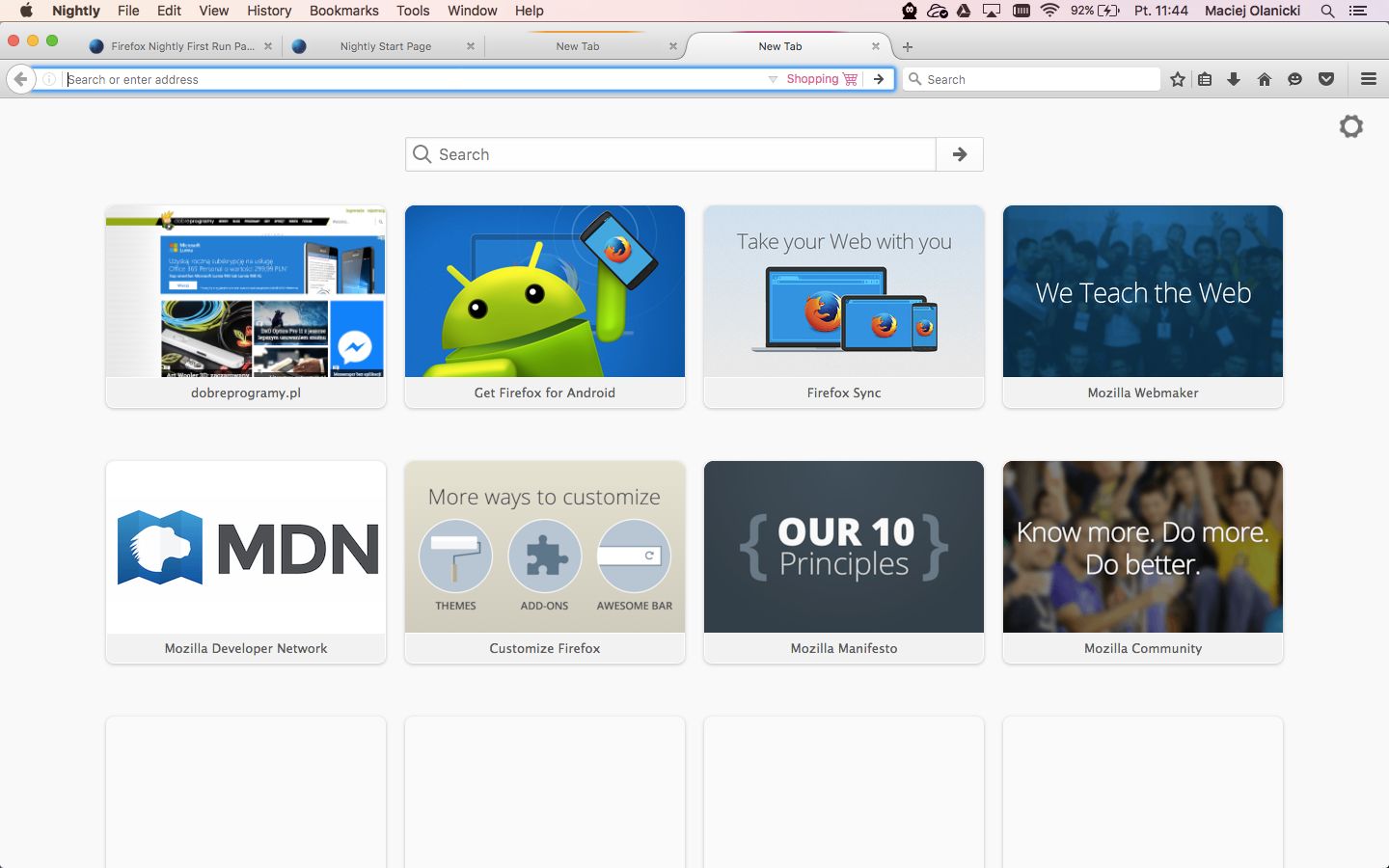
Task: Open the Tools menu
Action: pos(413,11)
